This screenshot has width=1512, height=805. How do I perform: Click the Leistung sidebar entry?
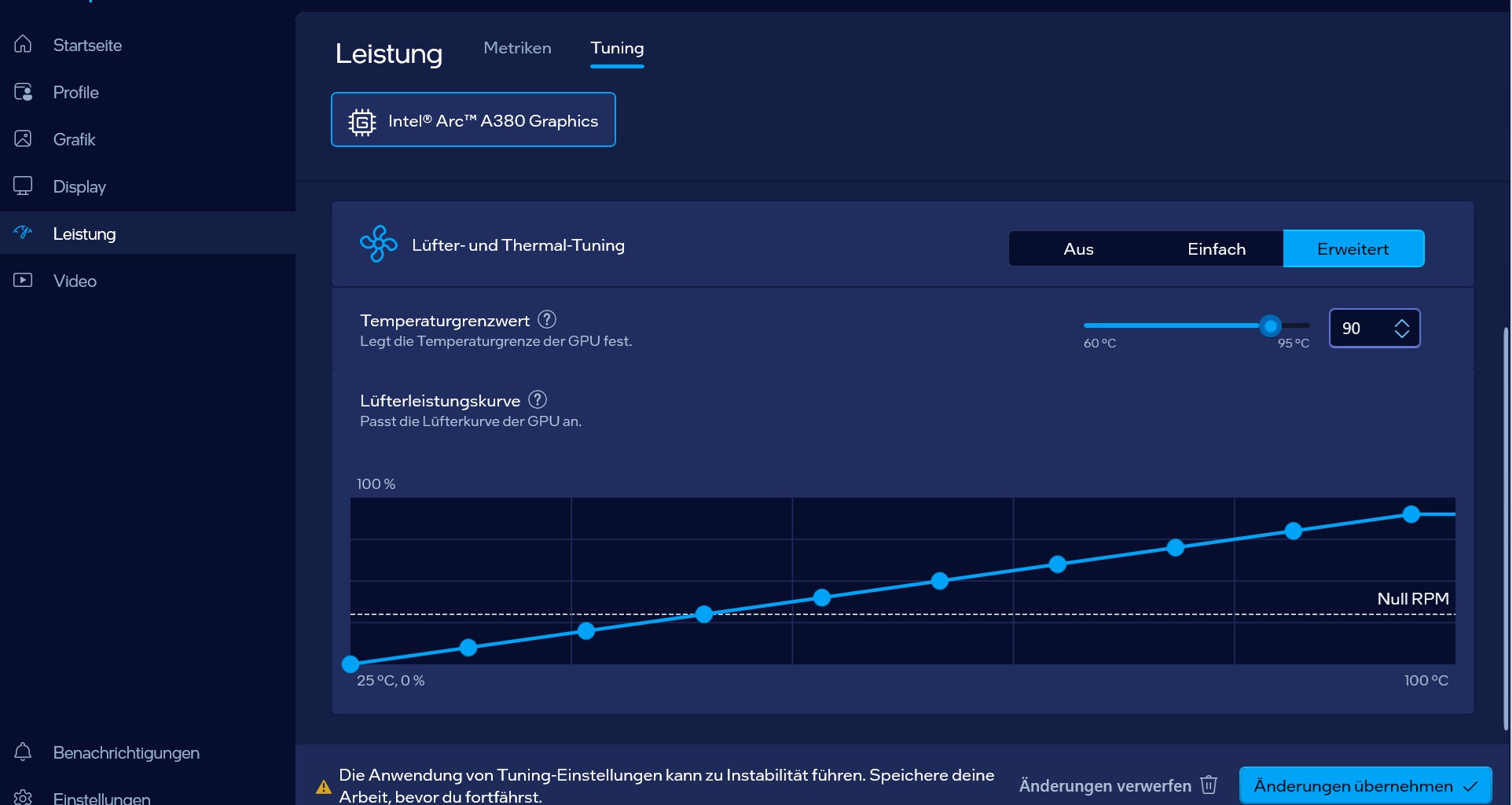tap(148, 233)
